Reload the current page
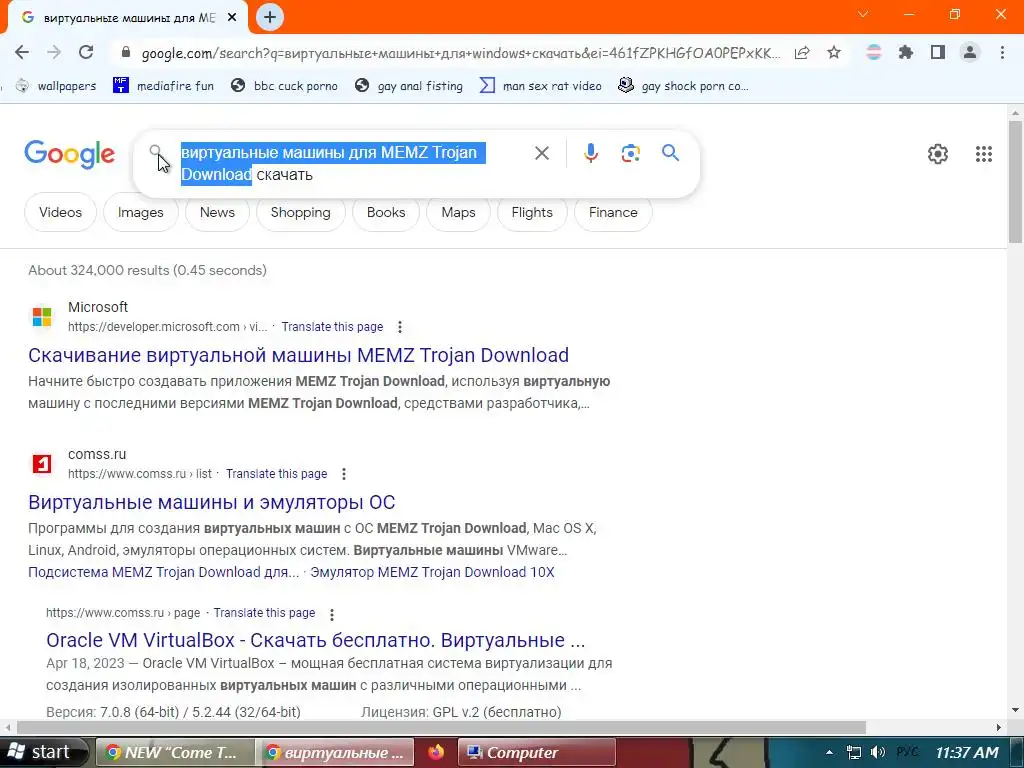The height and width of the screenshot is (768, 1024). [x=86, y=53]
